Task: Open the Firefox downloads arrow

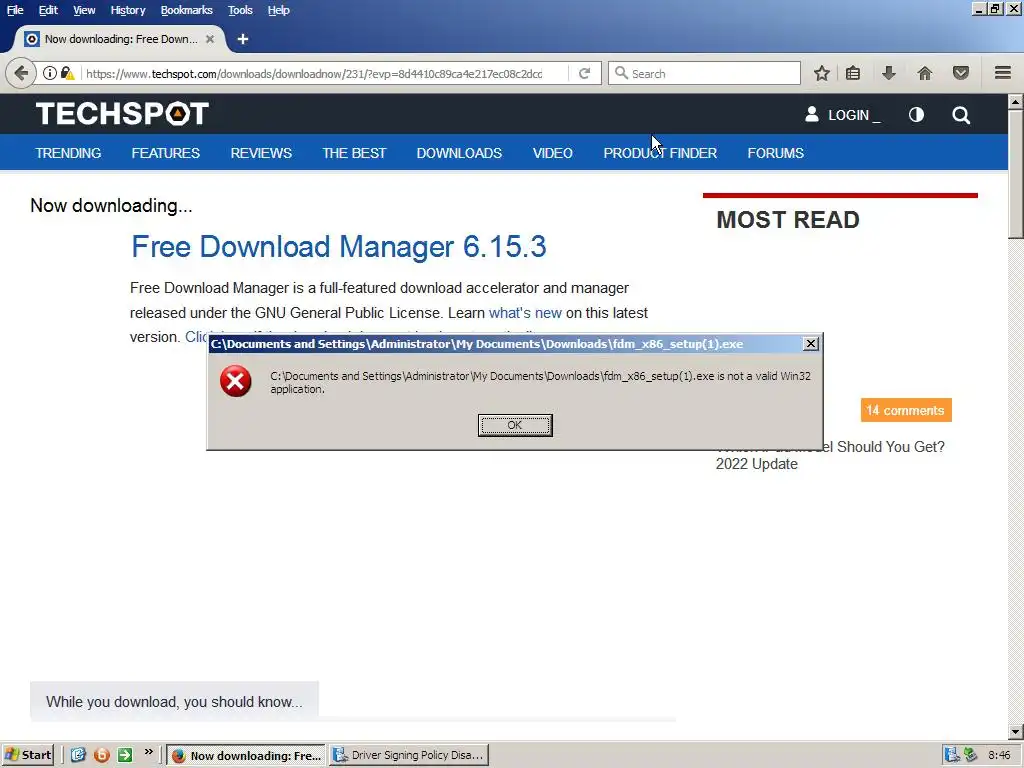Action: (x=888, y=73)
